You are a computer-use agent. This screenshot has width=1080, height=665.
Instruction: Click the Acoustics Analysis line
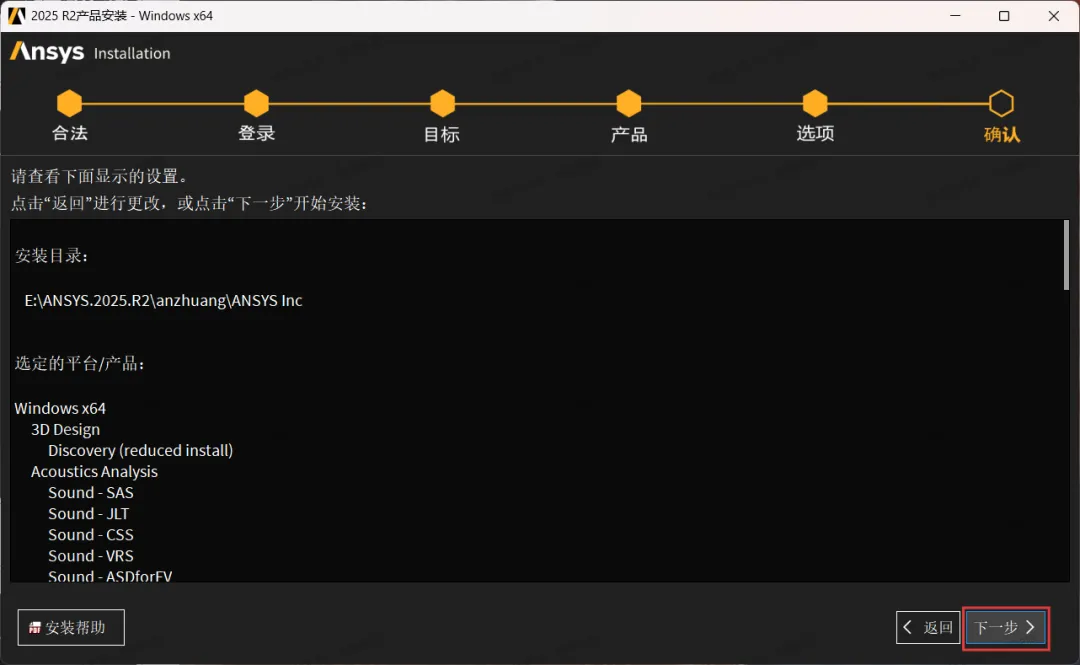tap(94, 471)
